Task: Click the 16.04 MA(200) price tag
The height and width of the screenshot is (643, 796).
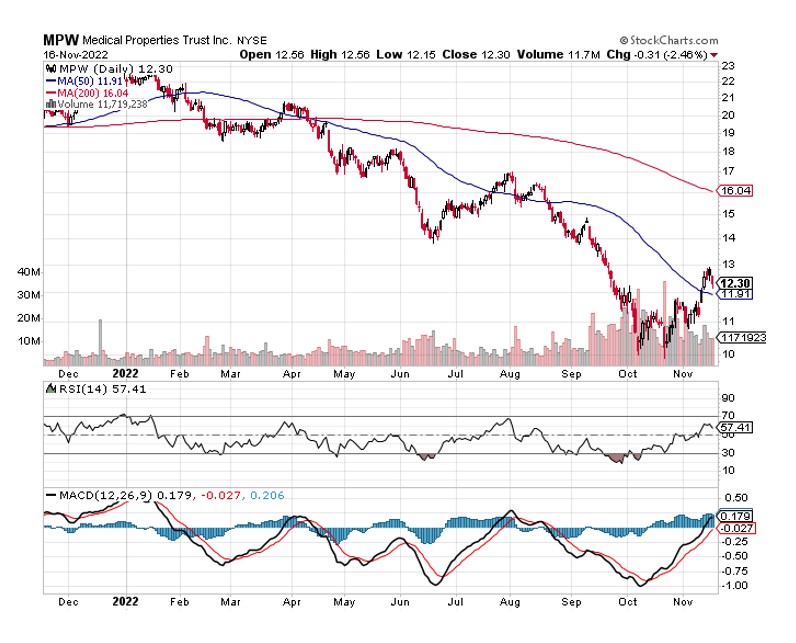Action: [734, 191]
